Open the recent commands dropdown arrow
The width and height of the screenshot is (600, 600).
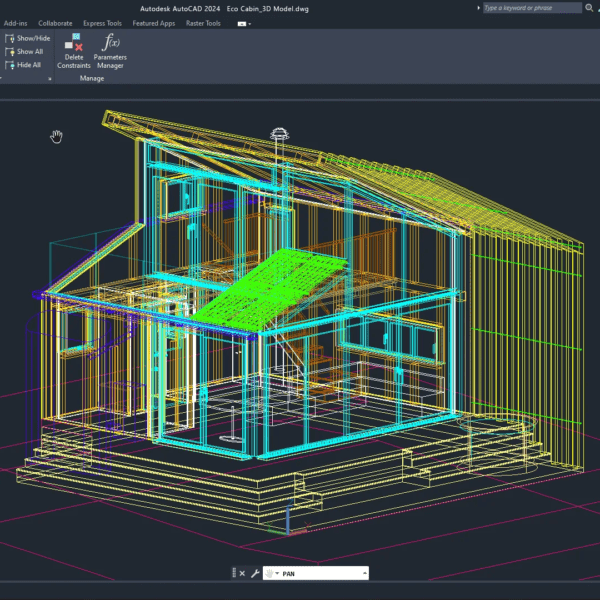277,573
